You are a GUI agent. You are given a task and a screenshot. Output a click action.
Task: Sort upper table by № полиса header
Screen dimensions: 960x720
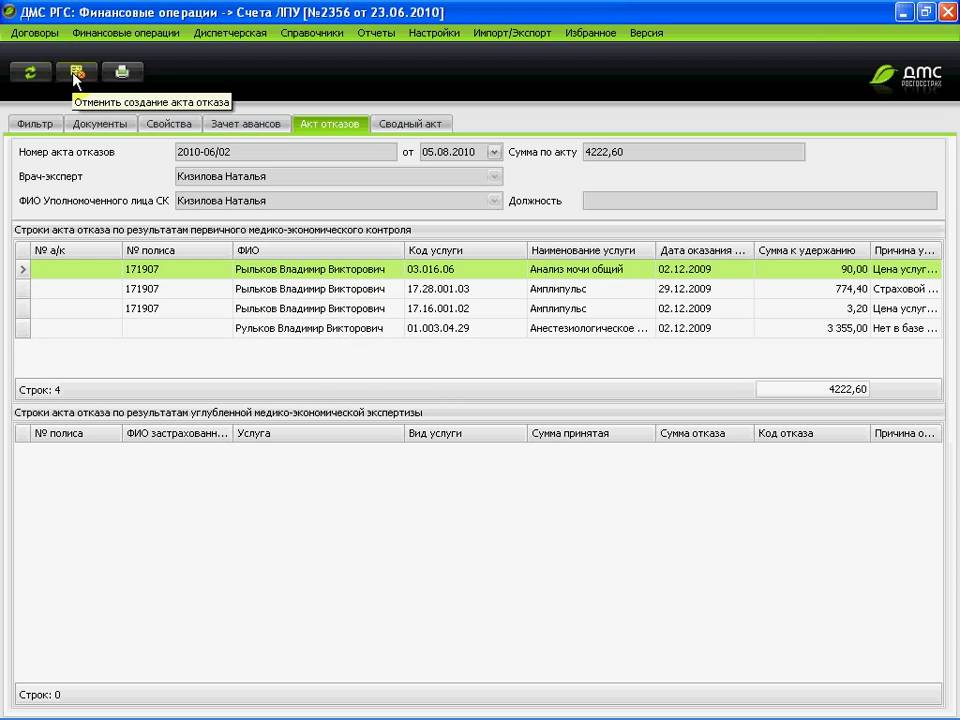[x=177, y=250]
